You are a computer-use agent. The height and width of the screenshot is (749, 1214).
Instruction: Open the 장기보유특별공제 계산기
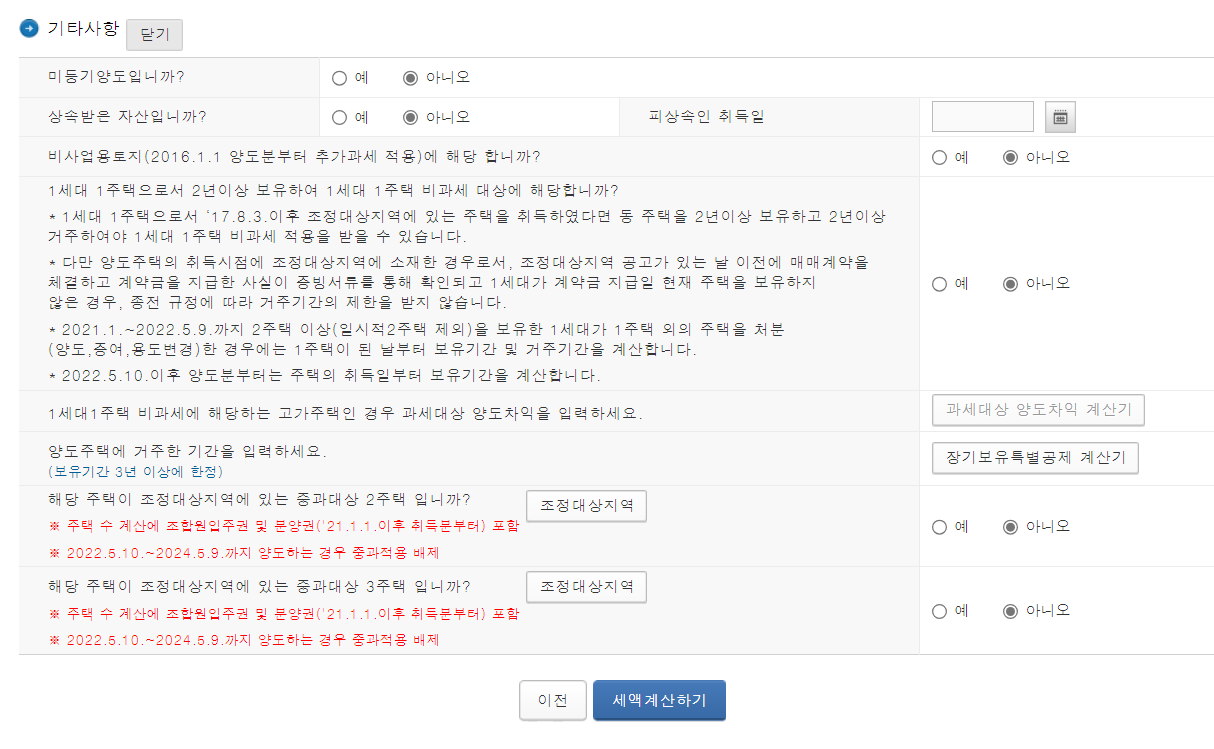click(1035, 458)
